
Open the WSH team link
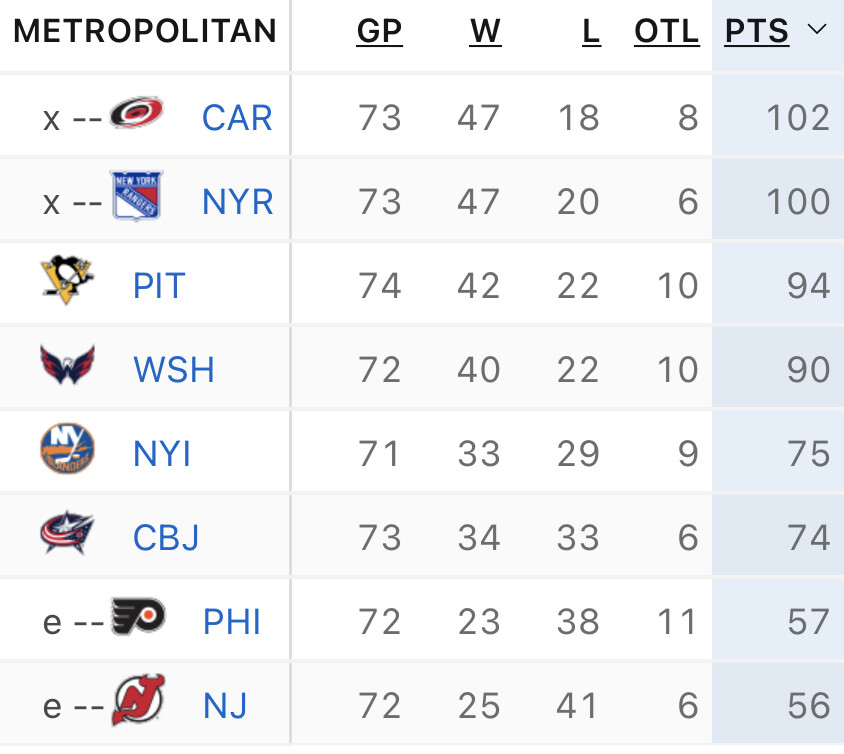174,370
